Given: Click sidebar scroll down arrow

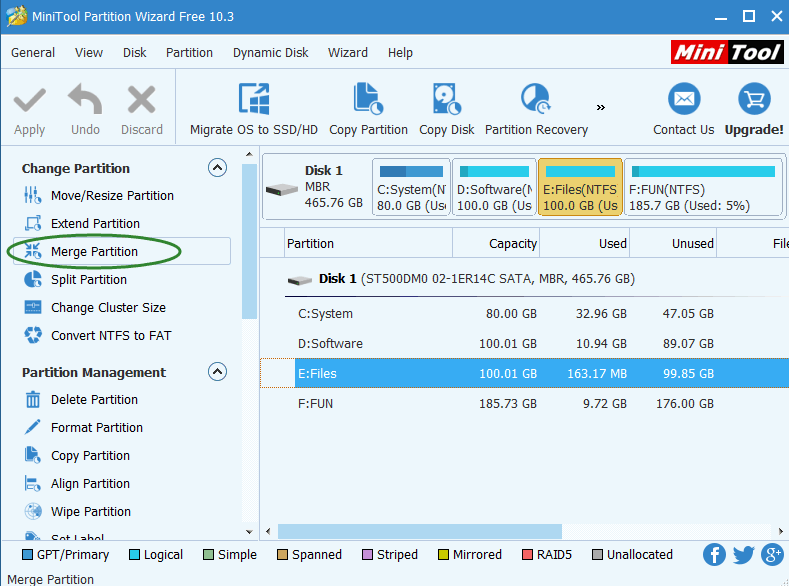Looking at the screenshot, I should 249,532.
